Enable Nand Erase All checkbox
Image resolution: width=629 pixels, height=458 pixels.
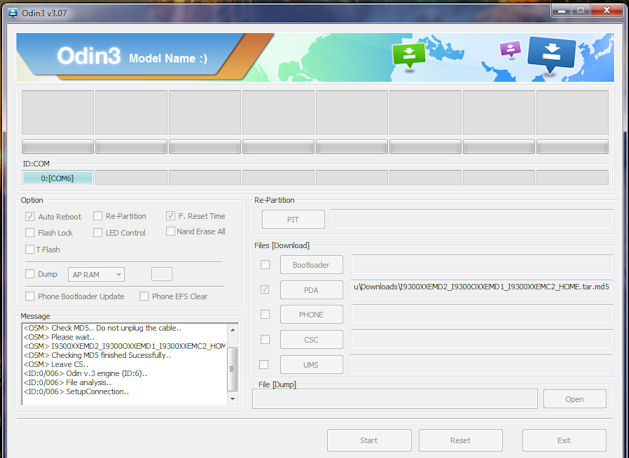(x=170, y=231)
